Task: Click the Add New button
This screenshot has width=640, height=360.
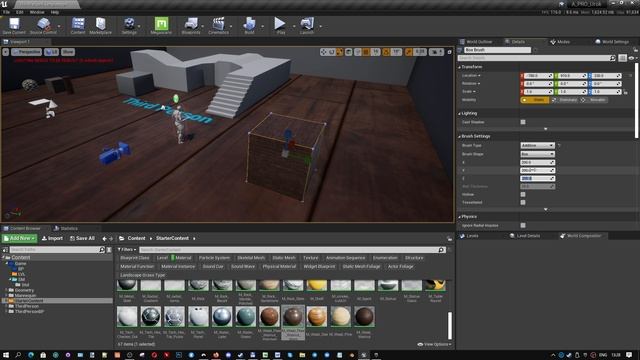Action: [x=20, y=238]
